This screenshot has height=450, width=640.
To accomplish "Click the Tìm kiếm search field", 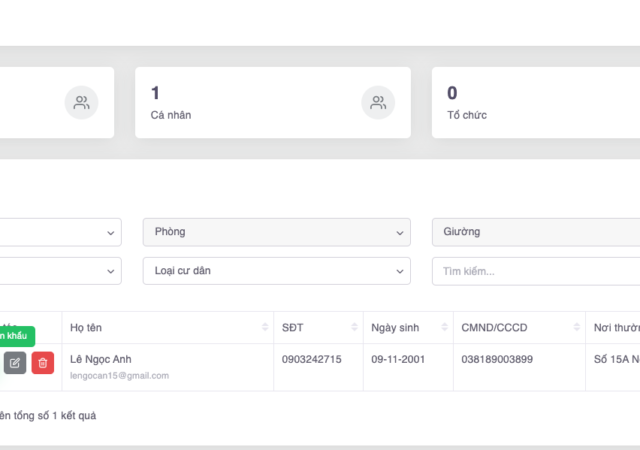I will click(535, 271).
